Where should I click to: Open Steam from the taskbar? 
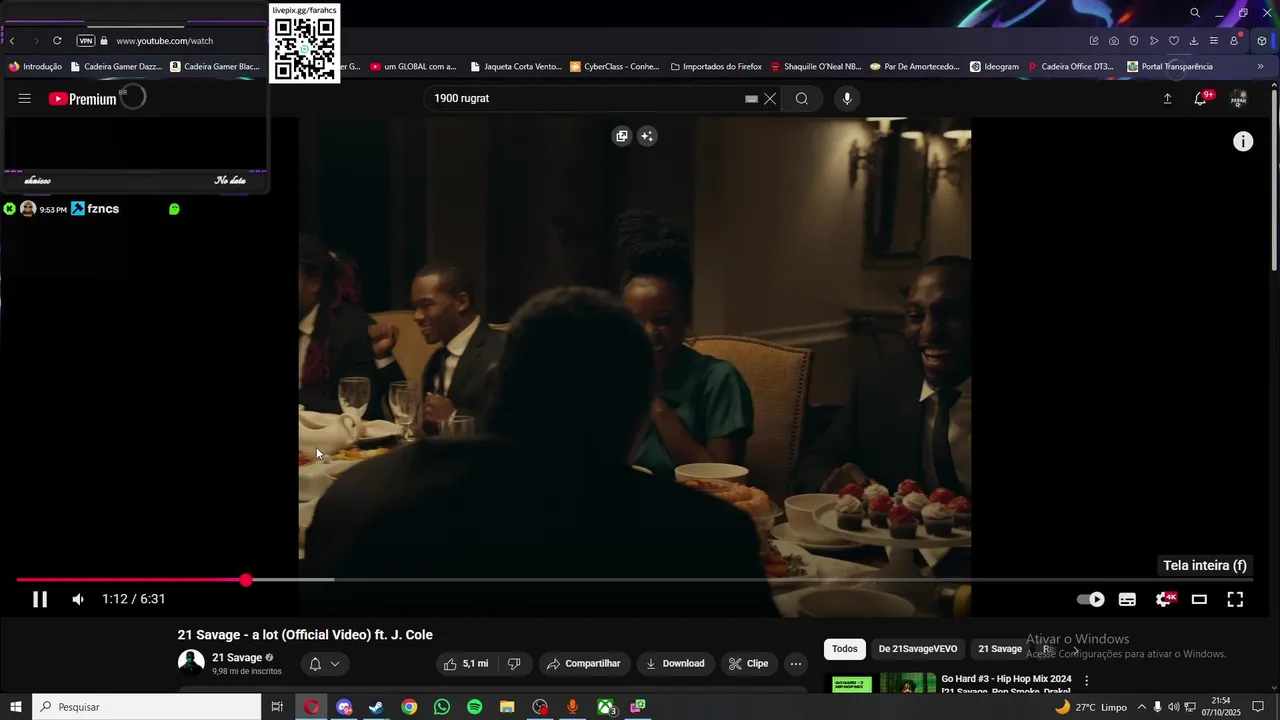[x=376, y=707]
